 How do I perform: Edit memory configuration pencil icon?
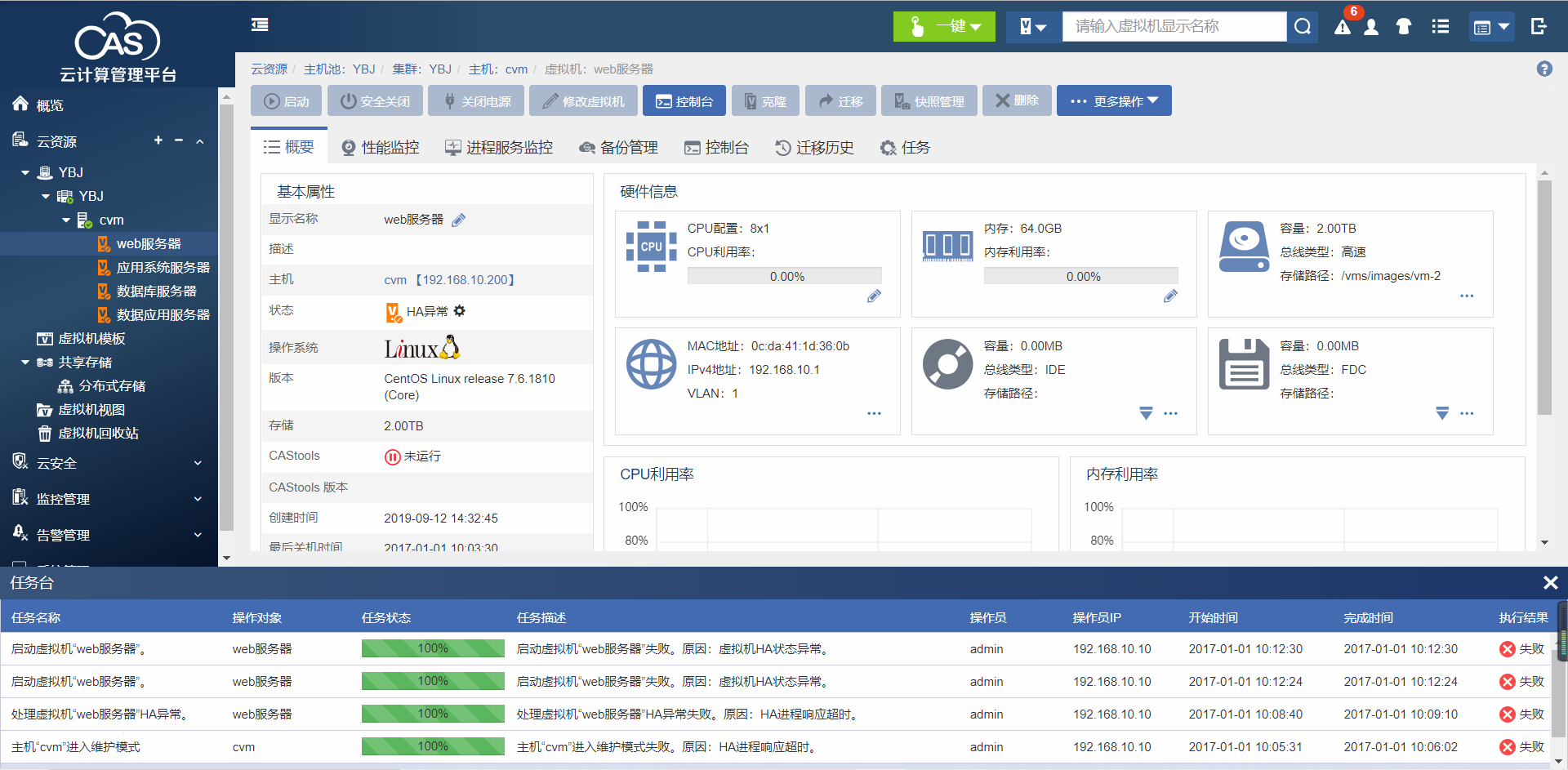coord(1170,296)
